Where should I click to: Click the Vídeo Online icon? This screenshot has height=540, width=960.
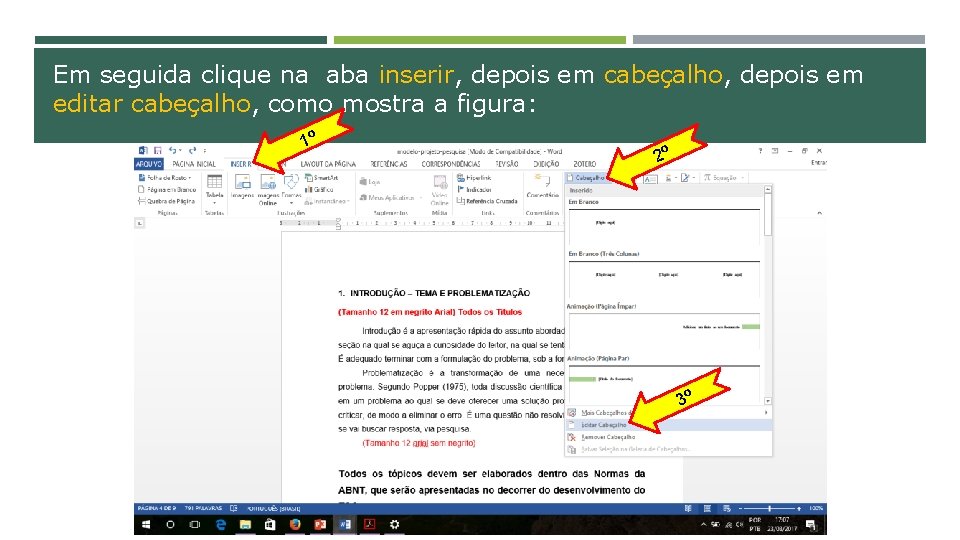click(440, 190)
